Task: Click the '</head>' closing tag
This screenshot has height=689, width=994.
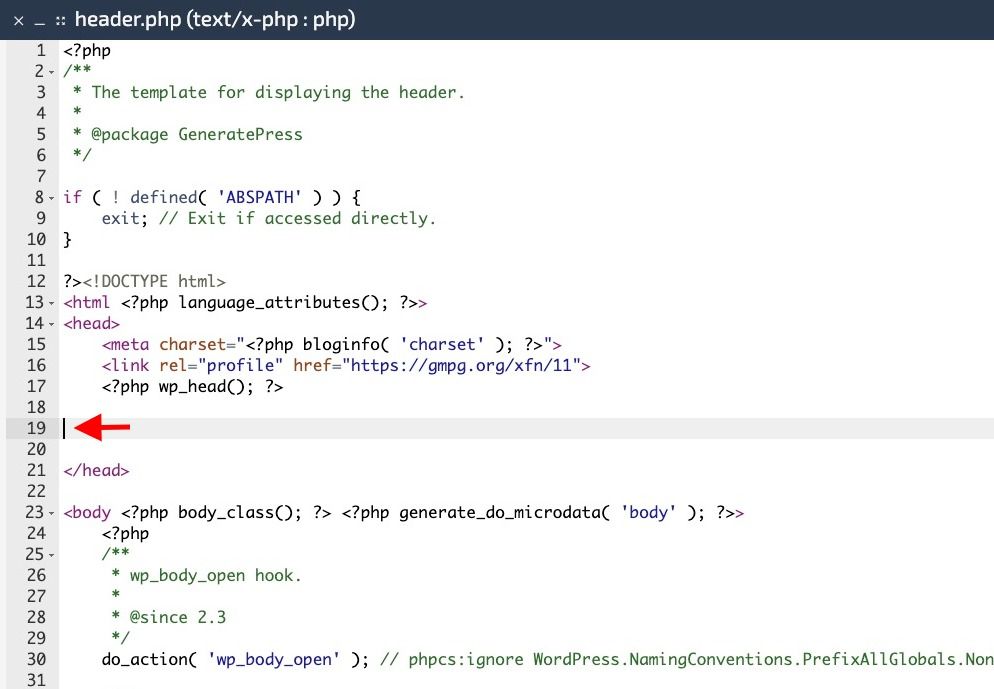Action: tap(96, 470)
